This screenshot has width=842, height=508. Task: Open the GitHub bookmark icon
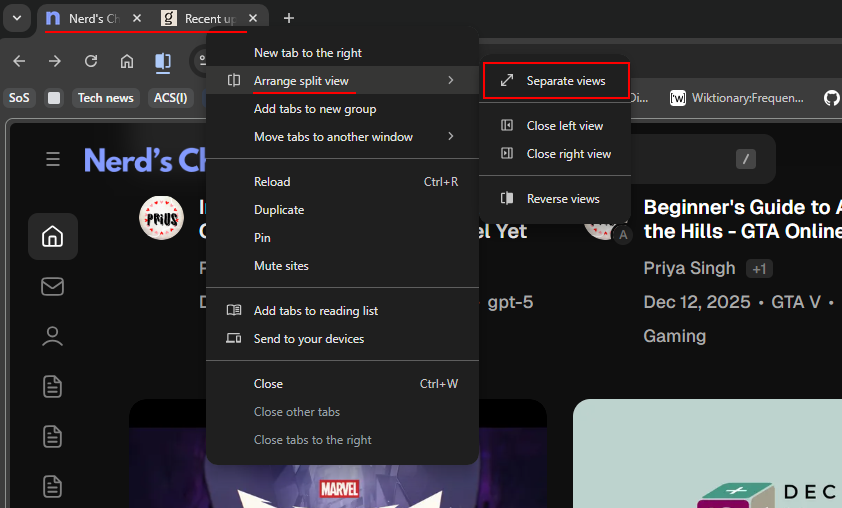coord(831,98)
